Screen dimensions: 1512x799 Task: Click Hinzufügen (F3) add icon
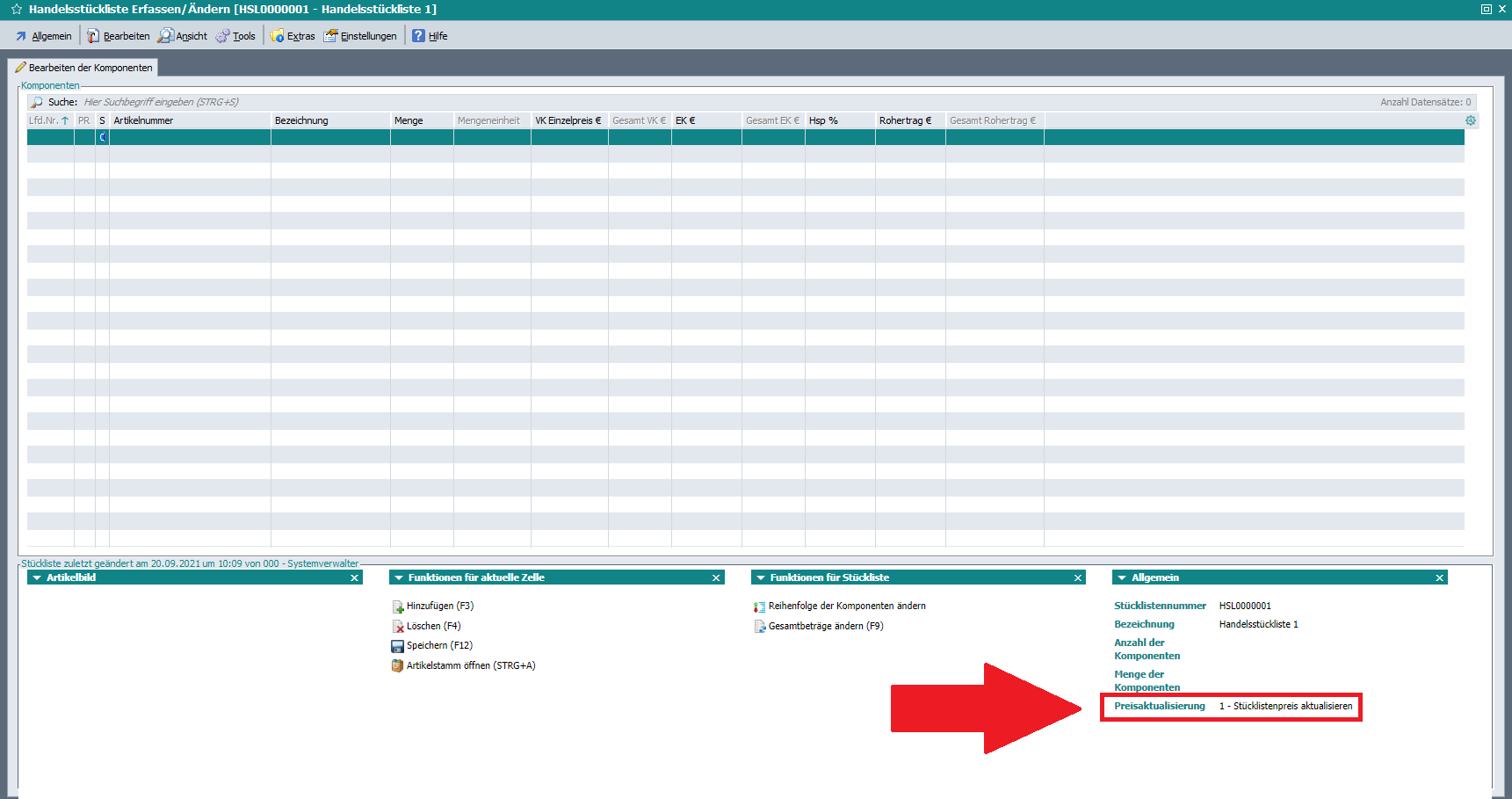[398, 607]
